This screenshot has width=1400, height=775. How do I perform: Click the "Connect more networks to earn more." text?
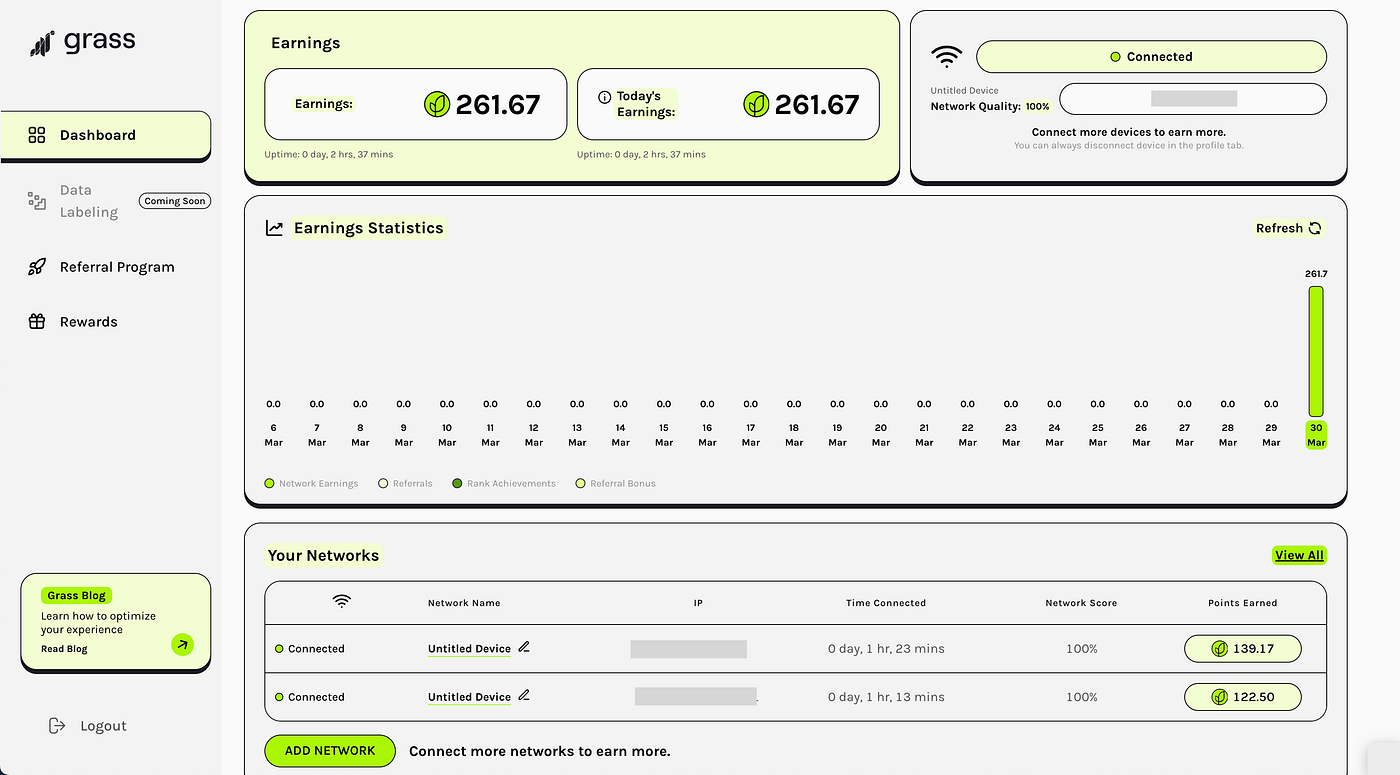[x=540, y=751]
